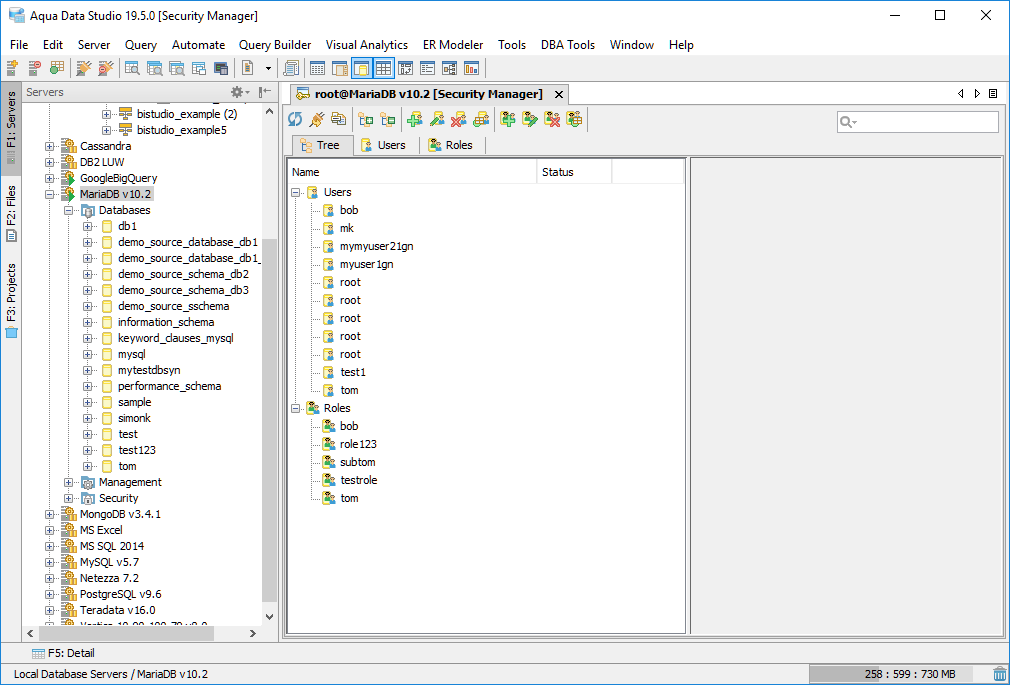Toggle the highlighted yellow panel toolbar button
Image resolution: width=1010 pixels, height=685 pixels.
361,68
